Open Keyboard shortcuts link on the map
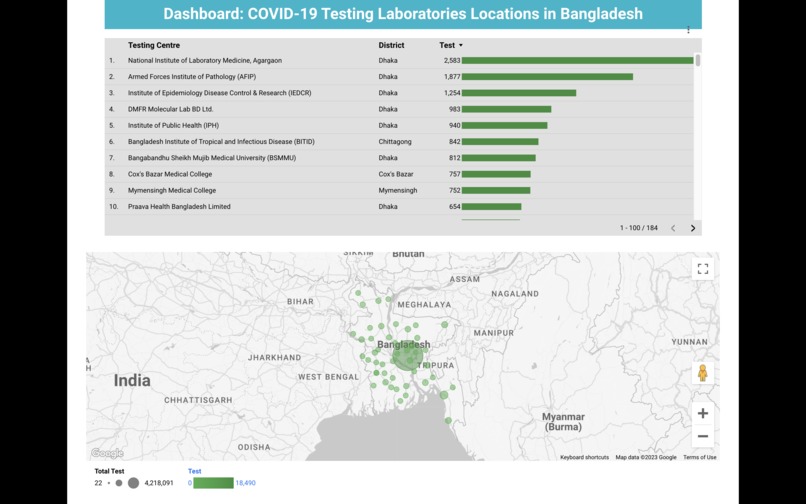806x504 pixels. click(x=584, y=457)
